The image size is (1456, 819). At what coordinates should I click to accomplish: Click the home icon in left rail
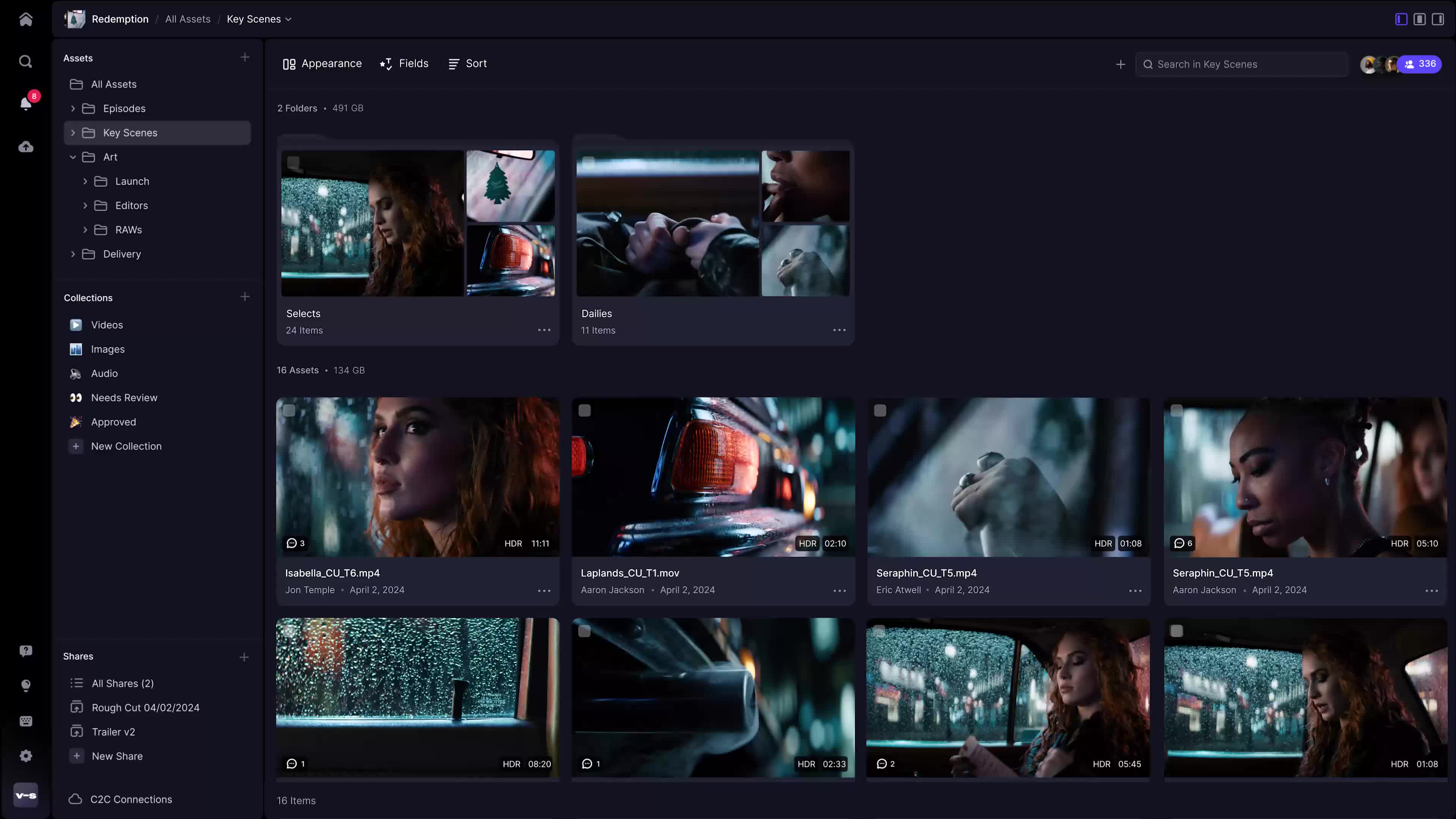(25, 19)
